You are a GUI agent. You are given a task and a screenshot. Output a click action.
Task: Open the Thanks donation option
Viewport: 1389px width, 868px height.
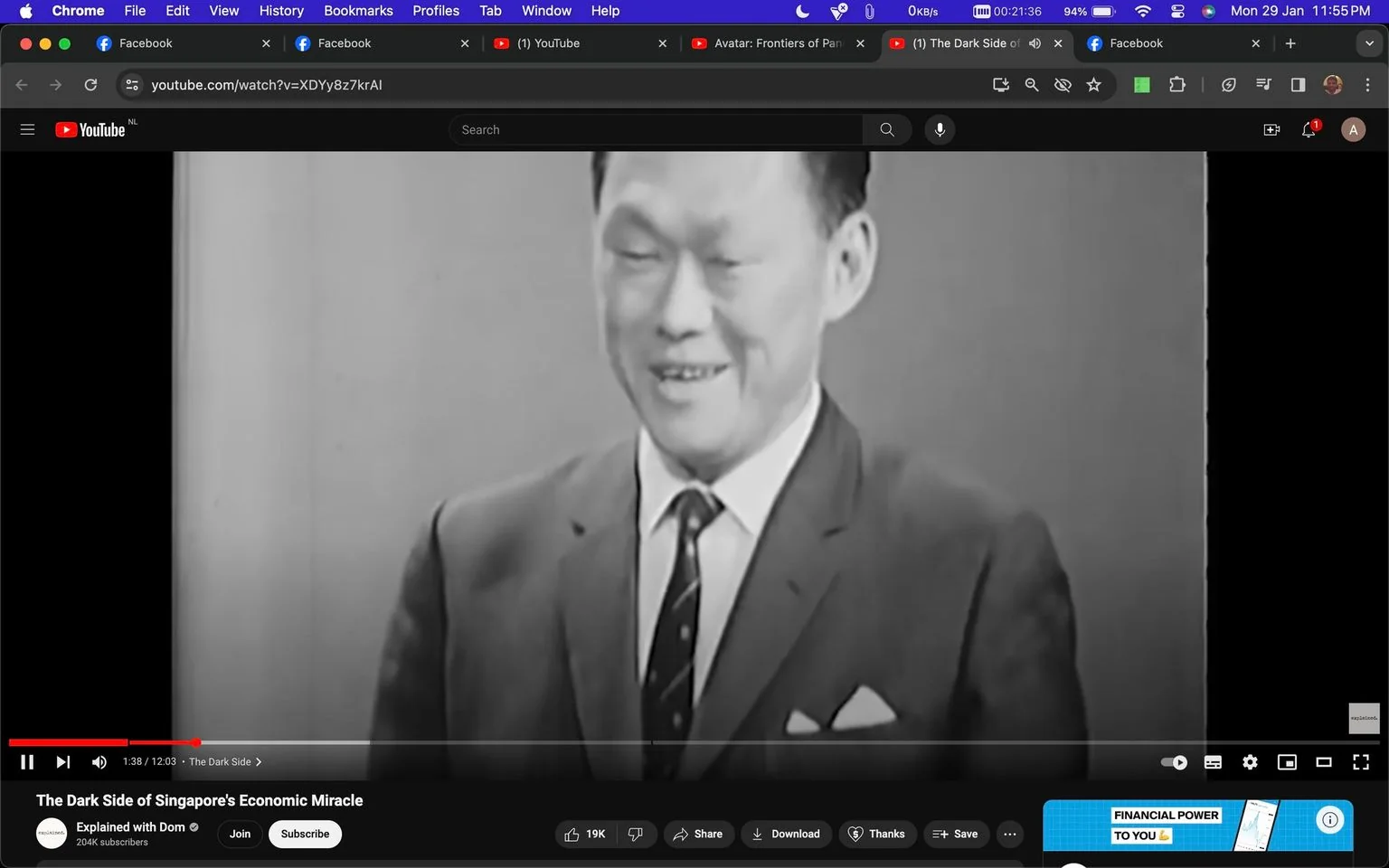tap(876, 834)
